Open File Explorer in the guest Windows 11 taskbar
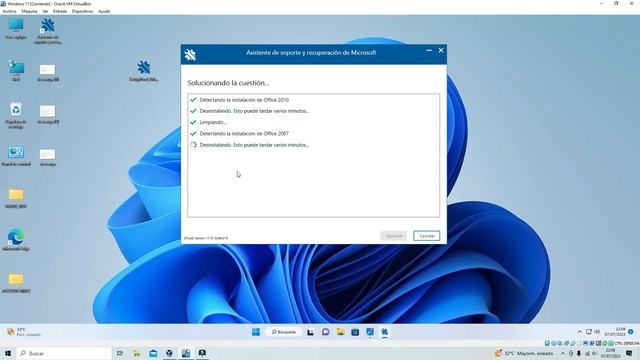 click(x=340, y=332)
